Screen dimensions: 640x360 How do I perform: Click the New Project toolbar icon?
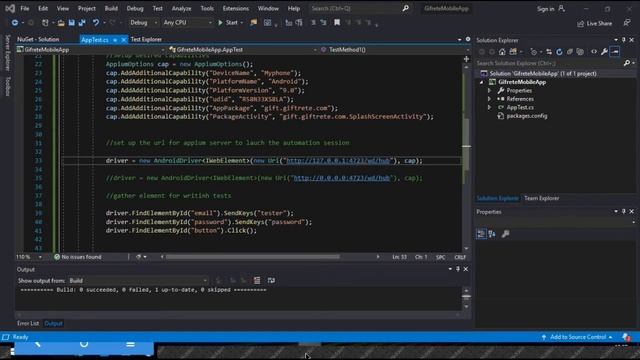(x=45, y=23)
